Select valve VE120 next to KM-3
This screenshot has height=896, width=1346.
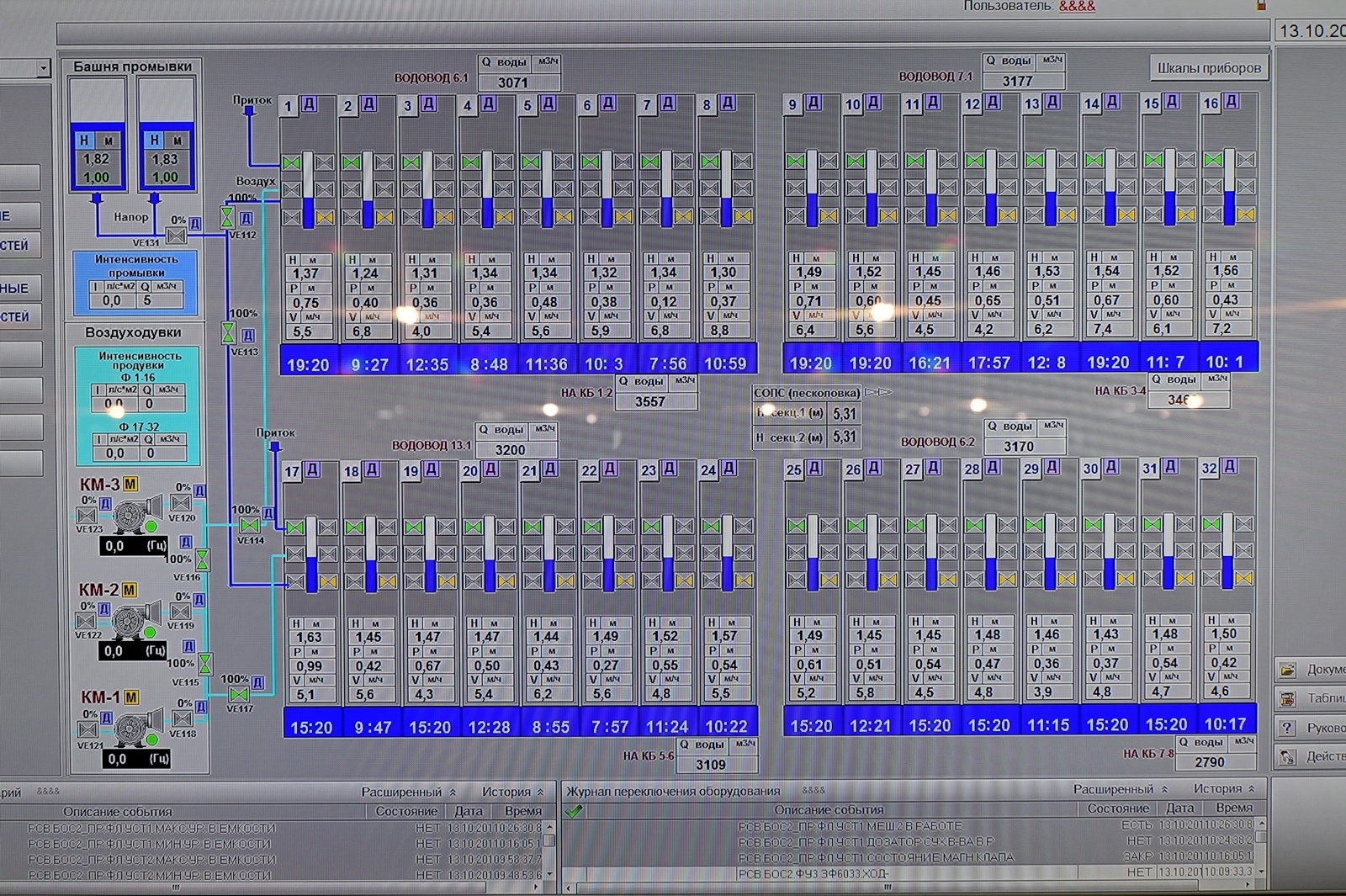tap(181, 503)
